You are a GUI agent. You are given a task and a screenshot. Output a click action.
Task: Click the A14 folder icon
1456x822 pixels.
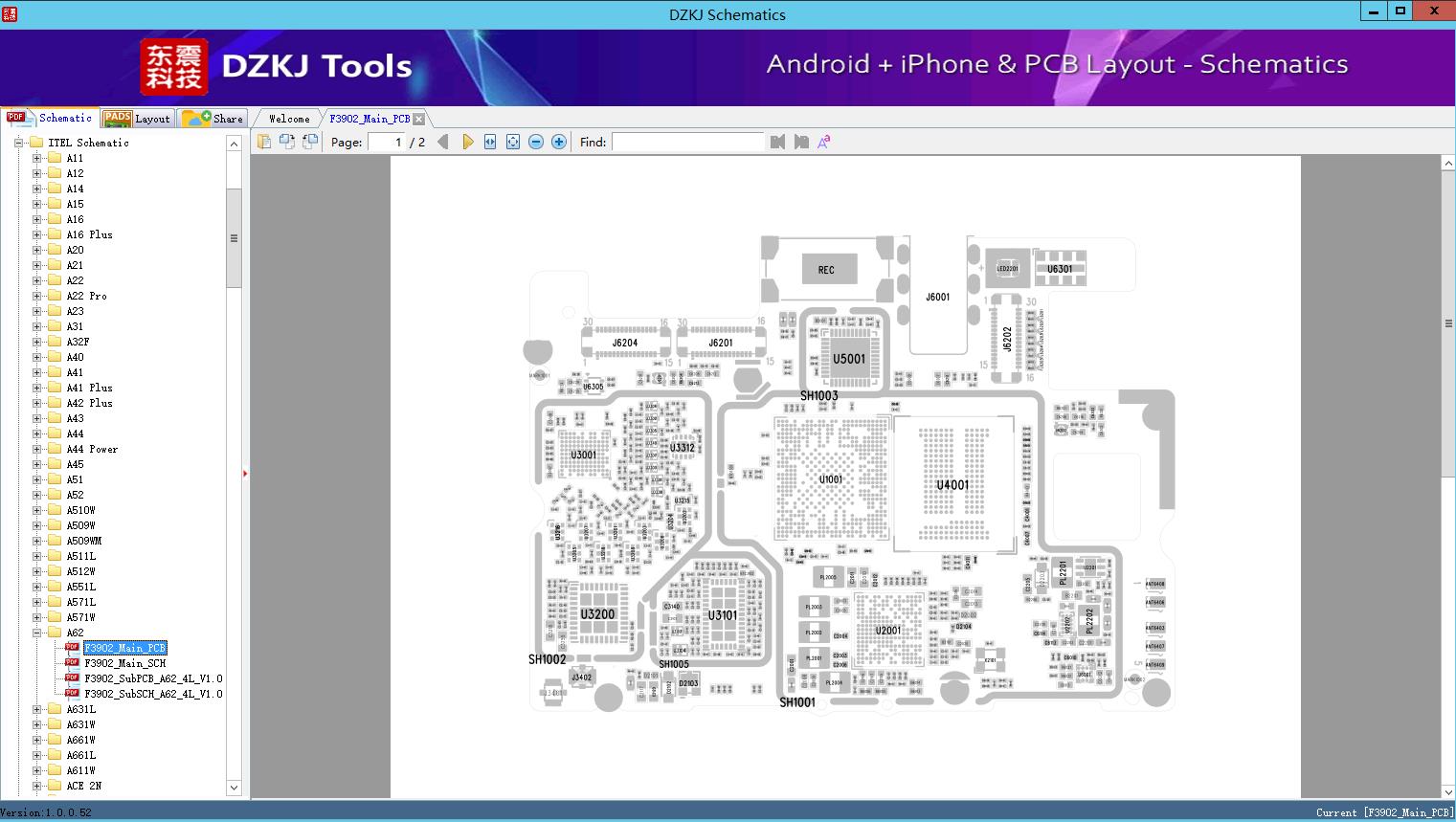[55, 189]
